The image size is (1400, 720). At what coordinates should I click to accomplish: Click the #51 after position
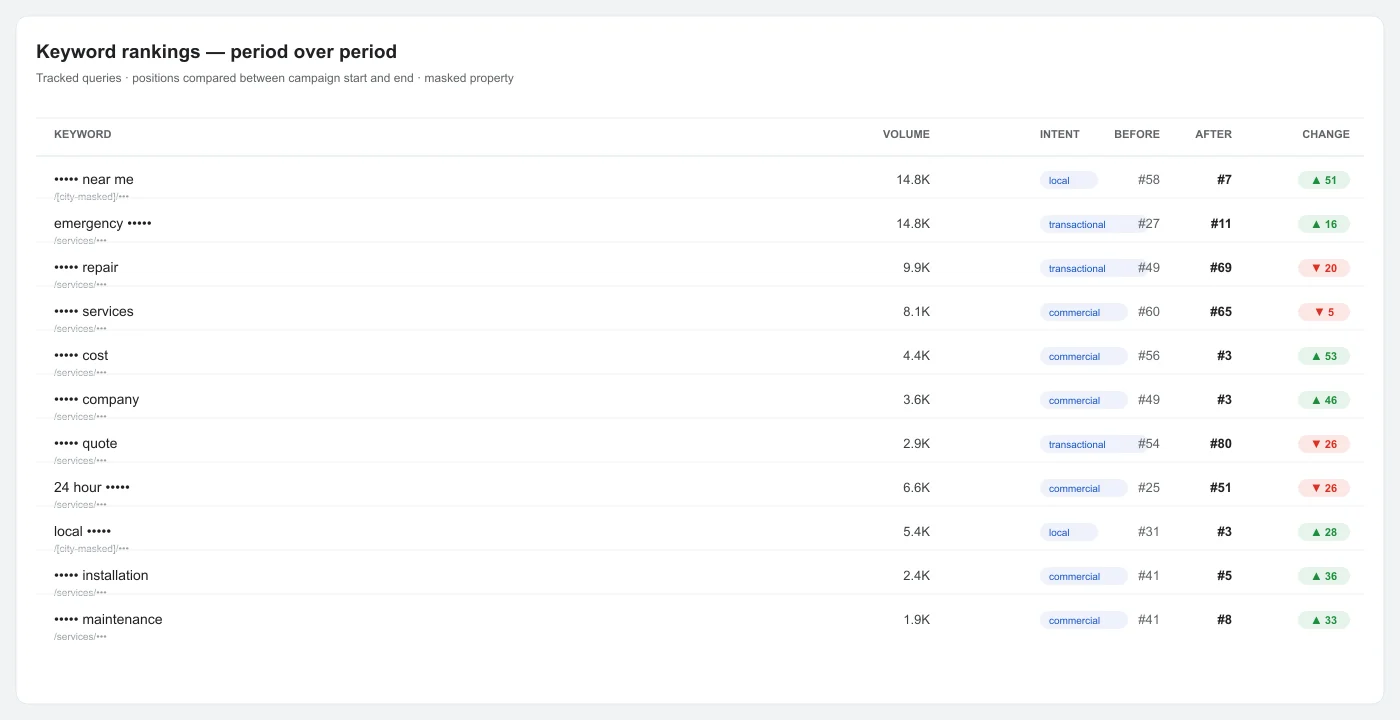pos(1221,488)
